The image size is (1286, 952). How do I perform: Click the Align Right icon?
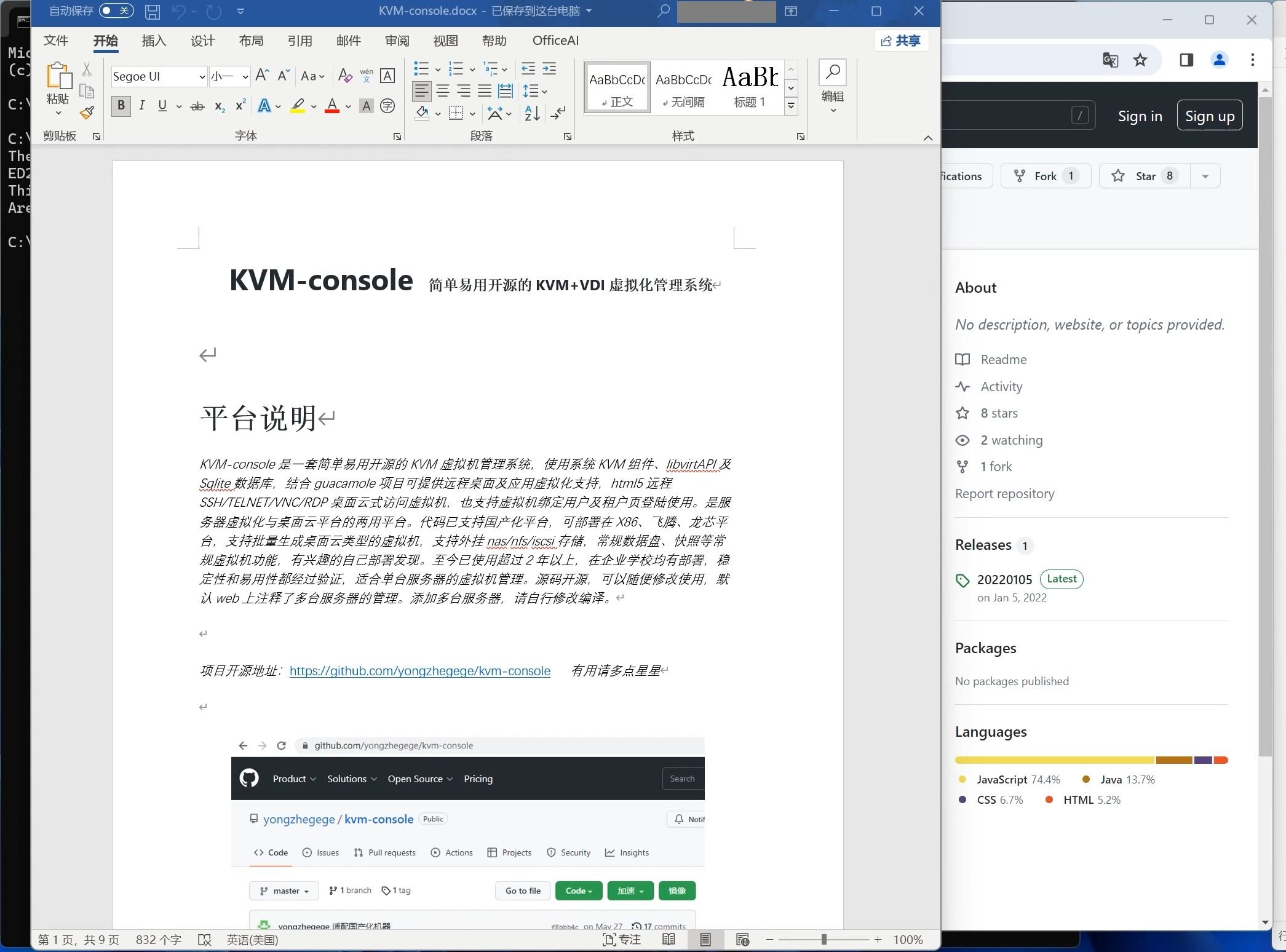click(464, 92)
